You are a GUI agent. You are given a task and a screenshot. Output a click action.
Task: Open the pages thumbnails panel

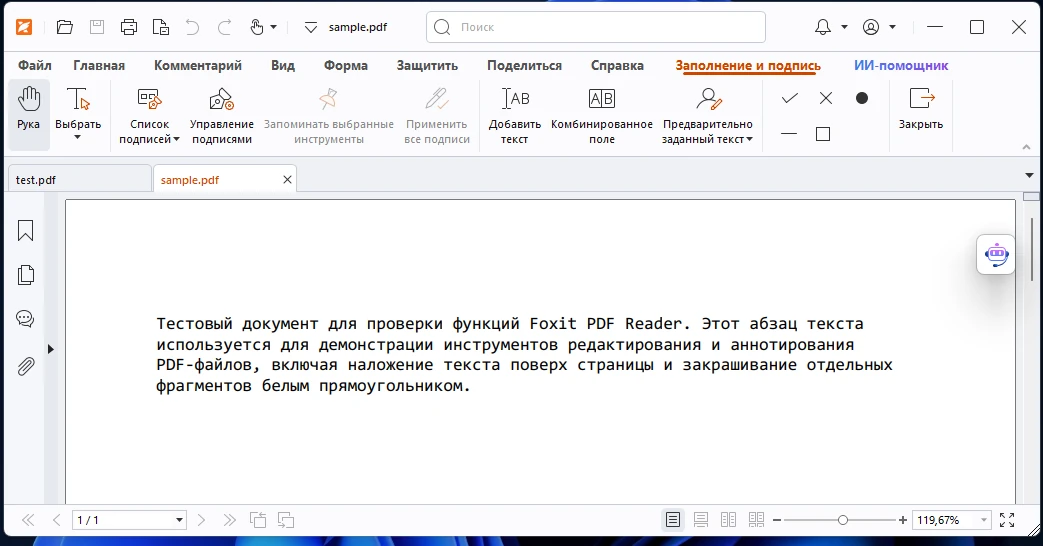[25, 275]
